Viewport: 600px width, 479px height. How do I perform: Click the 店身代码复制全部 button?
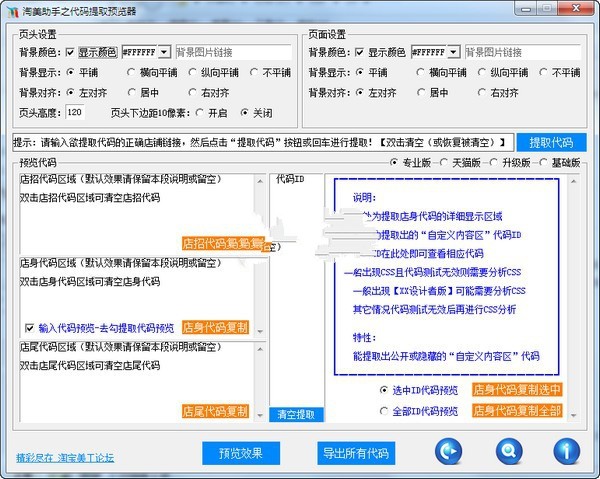click(517, 411)
